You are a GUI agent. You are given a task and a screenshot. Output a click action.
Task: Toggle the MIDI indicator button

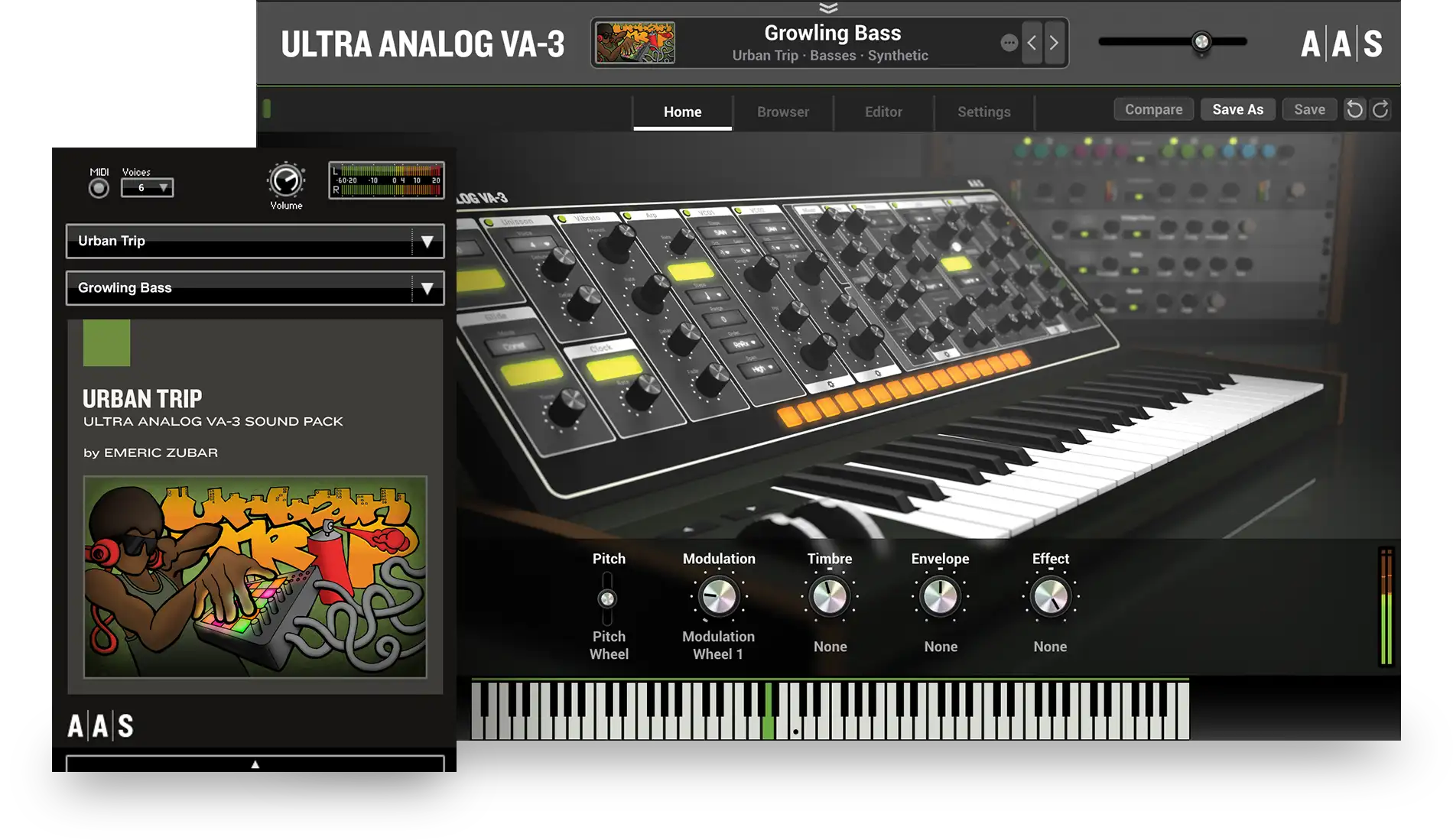99,188
